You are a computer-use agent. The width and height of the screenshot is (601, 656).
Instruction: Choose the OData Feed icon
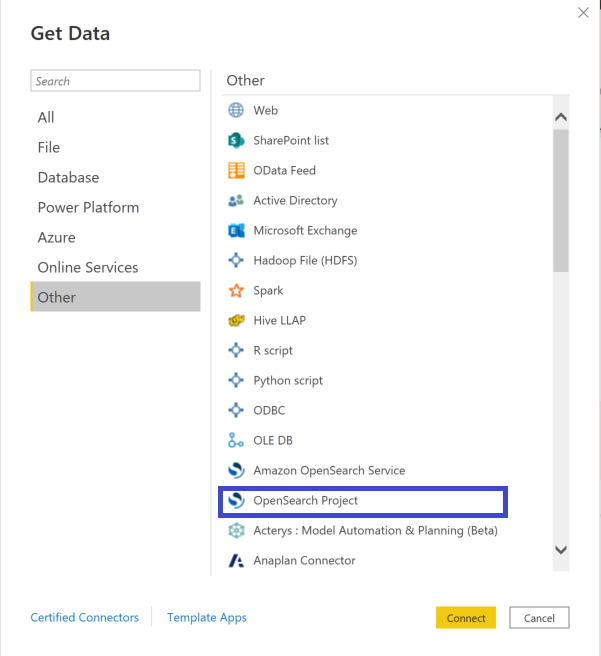pyautogui.click(x=236, y=171)
